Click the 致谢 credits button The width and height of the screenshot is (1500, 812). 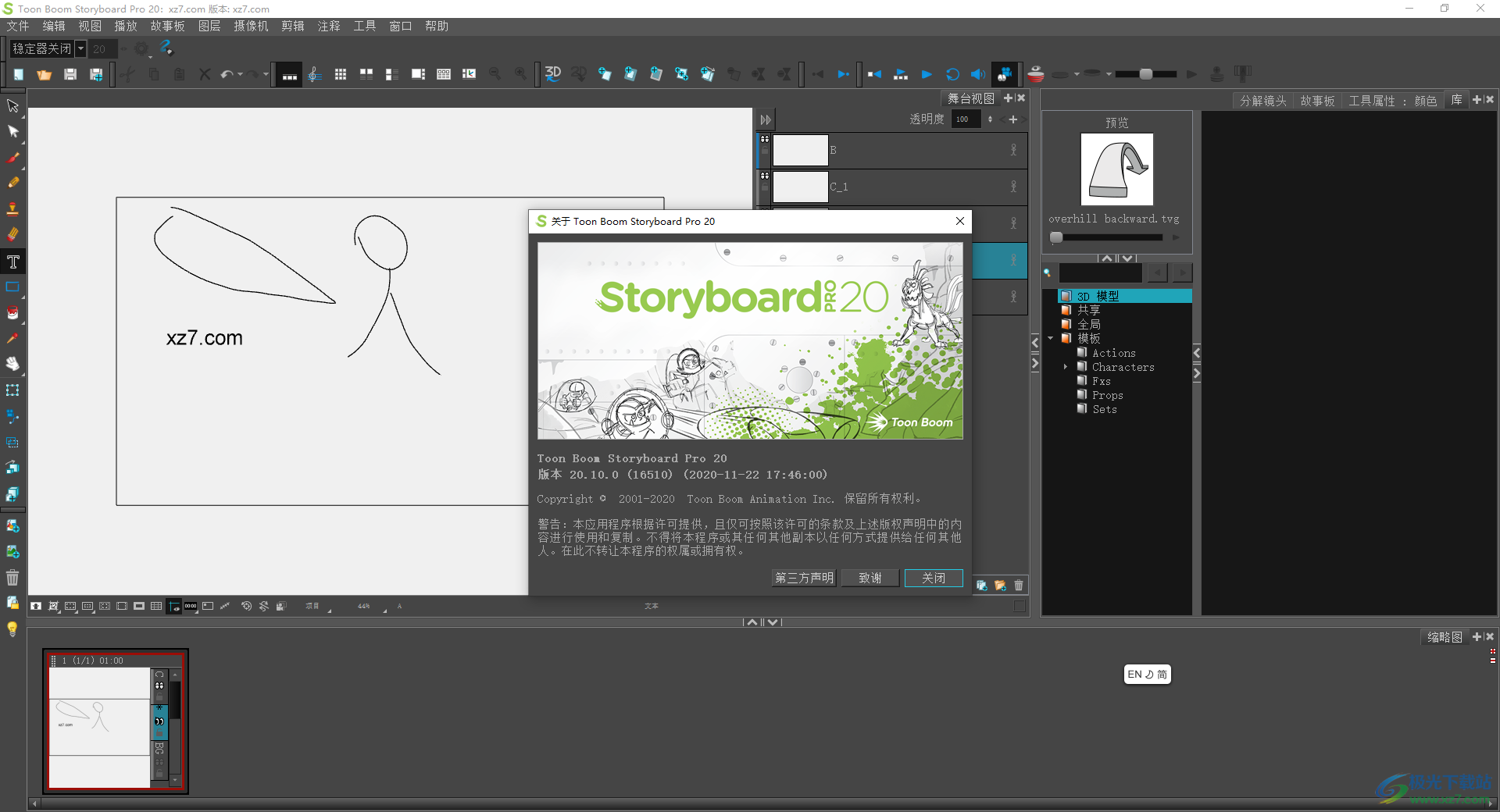tap(870, 578)
